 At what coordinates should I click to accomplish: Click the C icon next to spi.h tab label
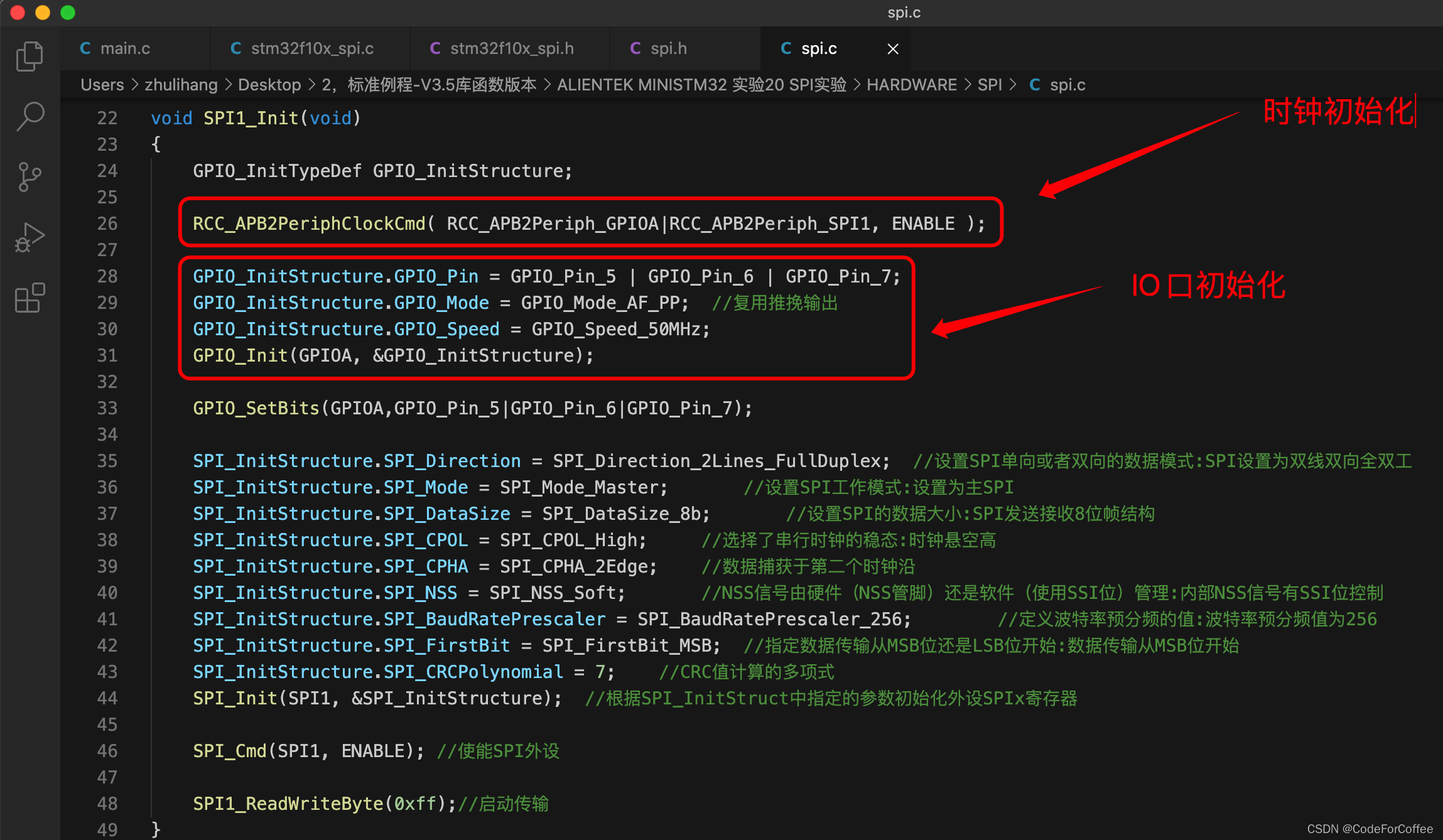635,48
